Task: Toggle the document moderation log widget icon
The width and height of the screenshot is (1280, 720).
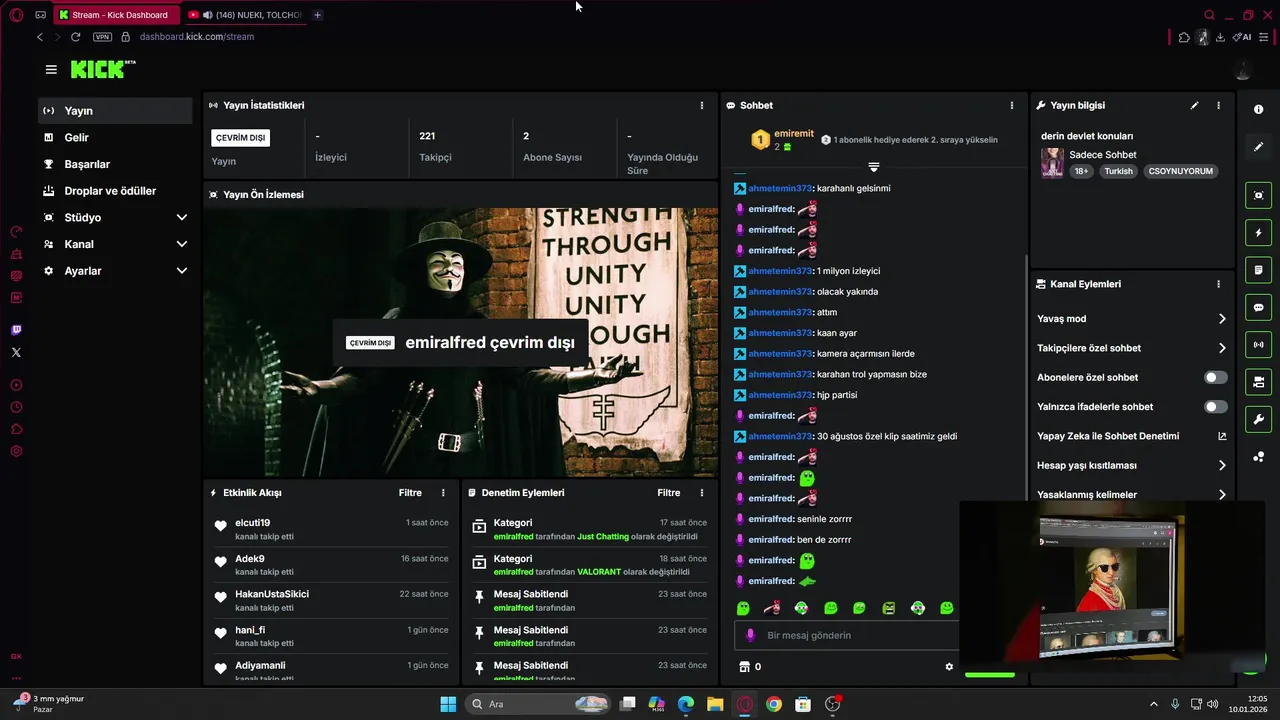Action: pyautogui.click(x=1258, y=270)
